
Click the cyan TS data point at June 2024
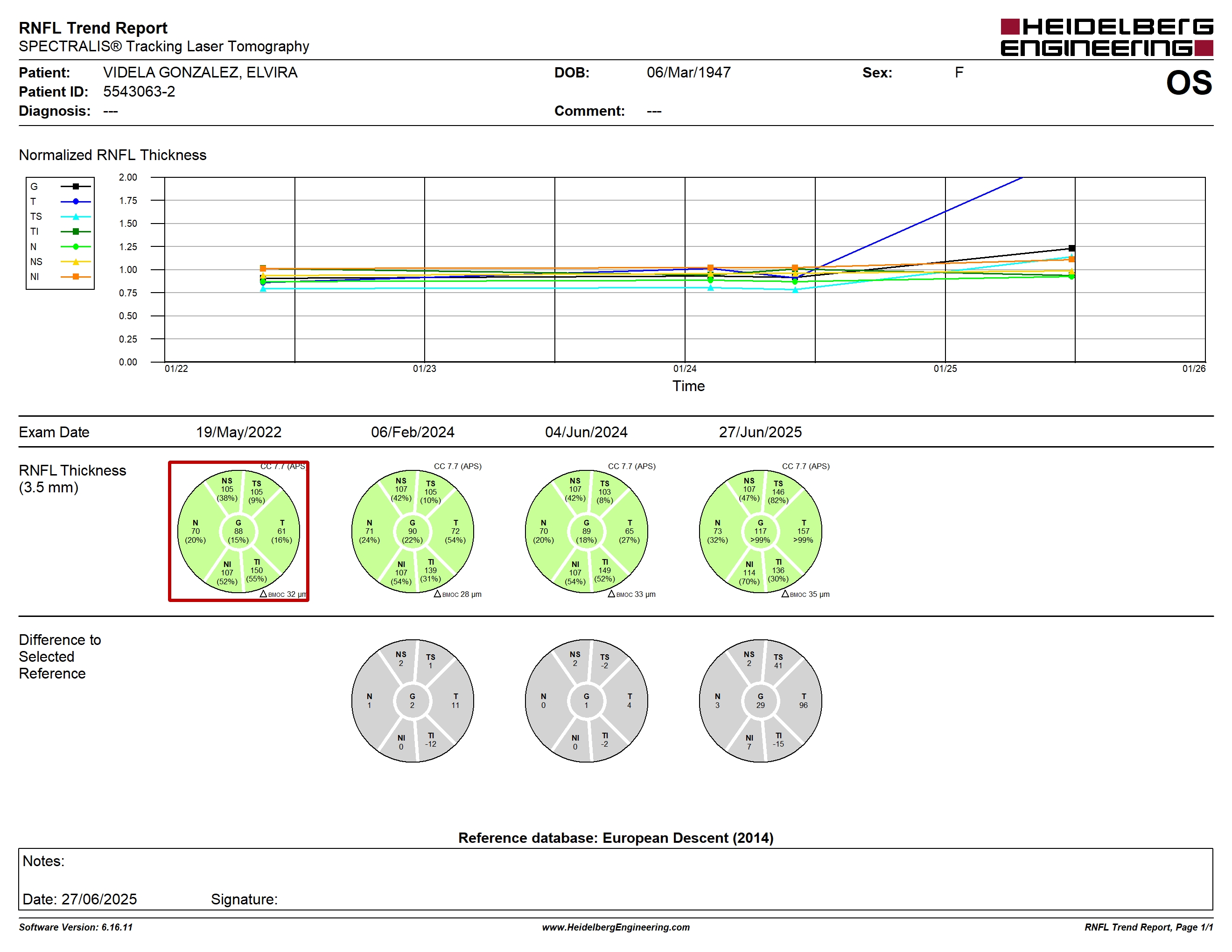[x=795, y=290]
